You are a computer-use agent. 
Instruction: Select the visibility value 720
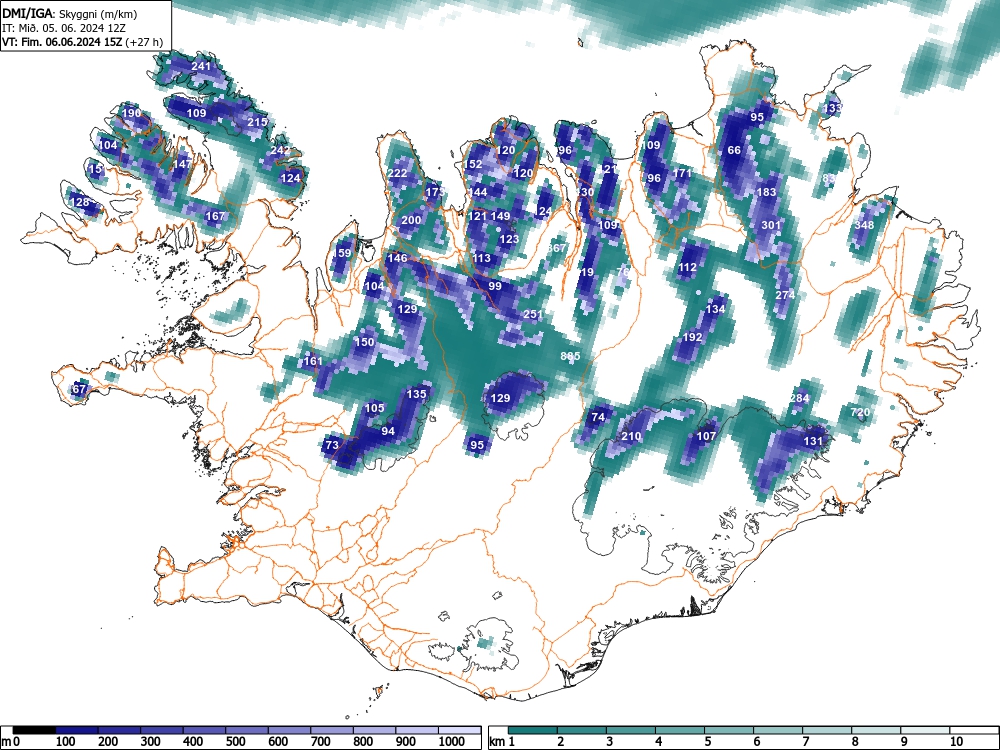860,412
